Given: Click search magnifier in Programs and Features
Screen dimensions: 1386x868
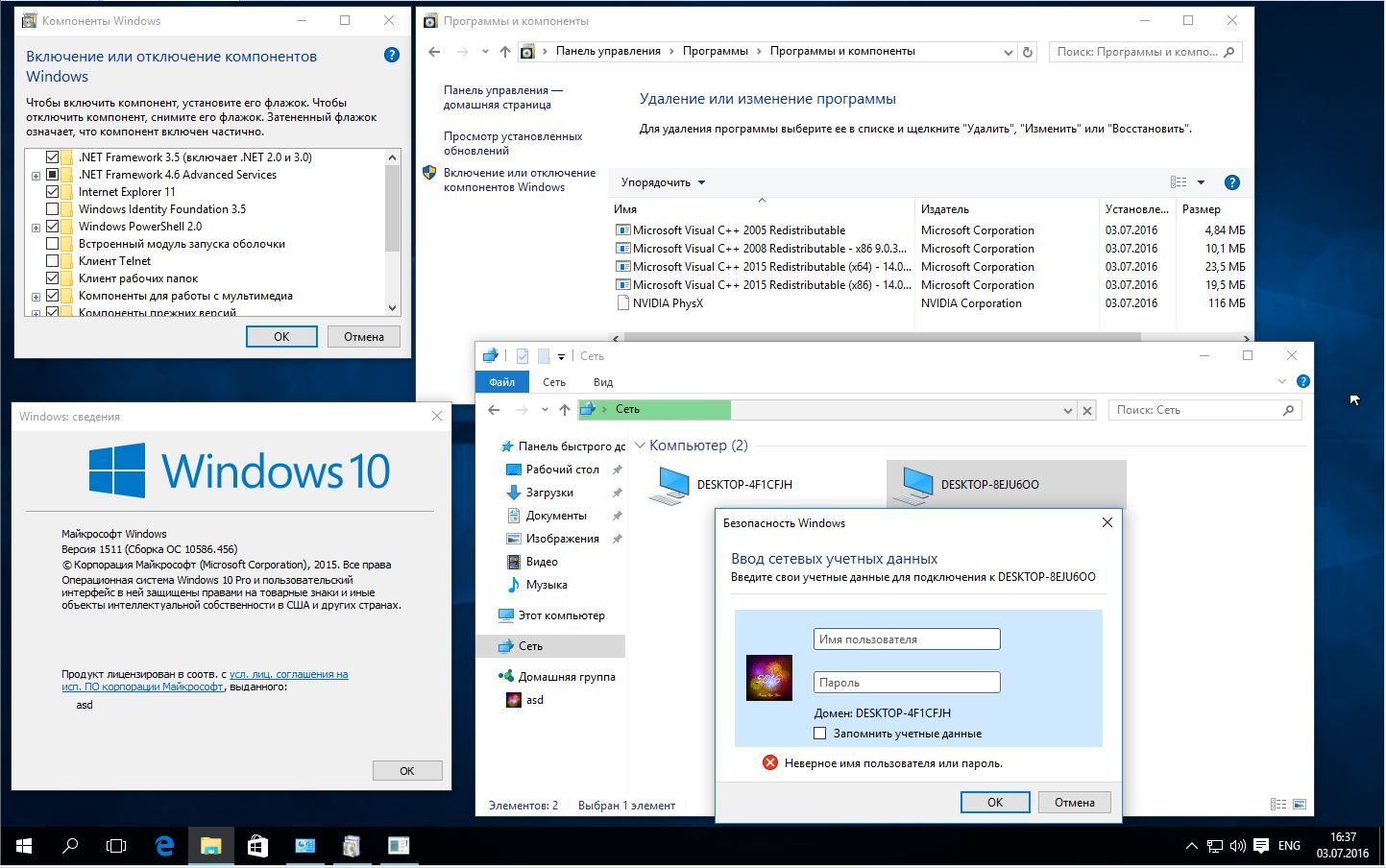Looking at the screenshot, I should [x=1228, y=52].
